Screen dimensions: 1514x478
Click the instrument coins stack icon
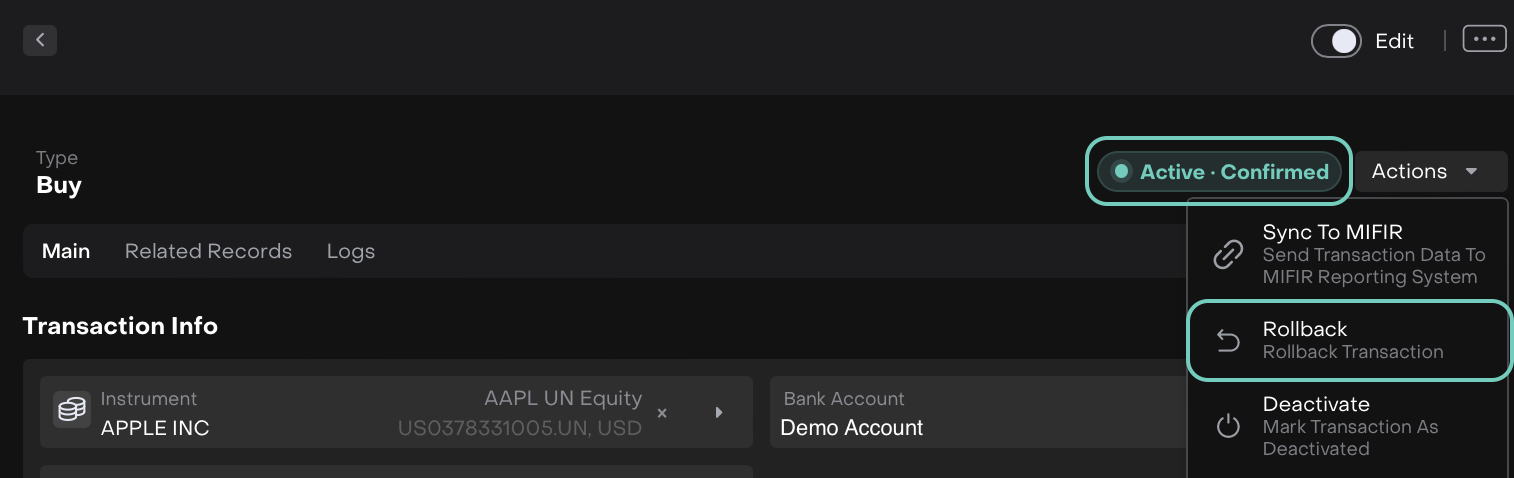[x=72, y=410]
